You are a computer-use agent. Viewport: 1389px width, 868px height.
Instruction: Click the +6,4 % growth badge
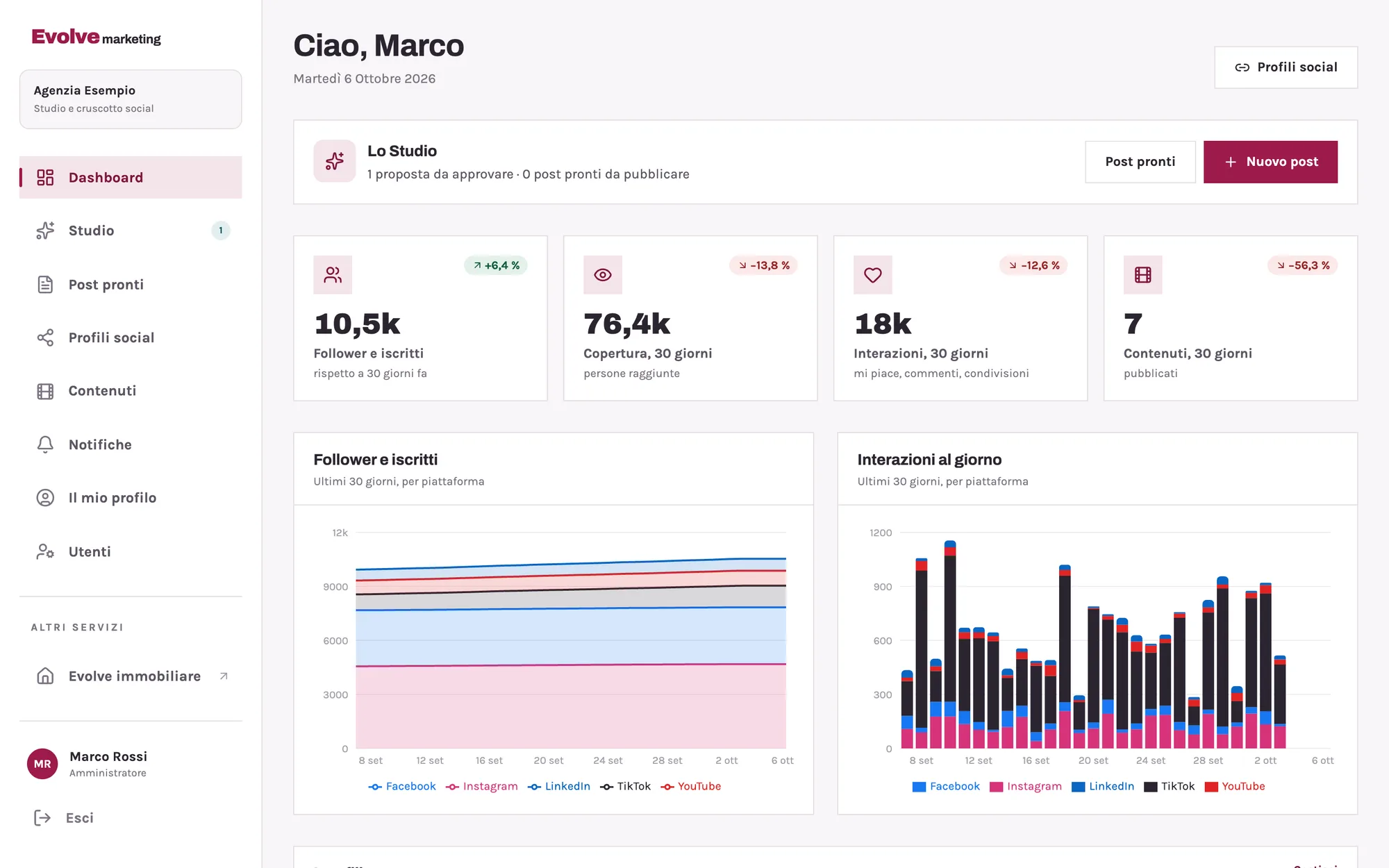point(496,265)
